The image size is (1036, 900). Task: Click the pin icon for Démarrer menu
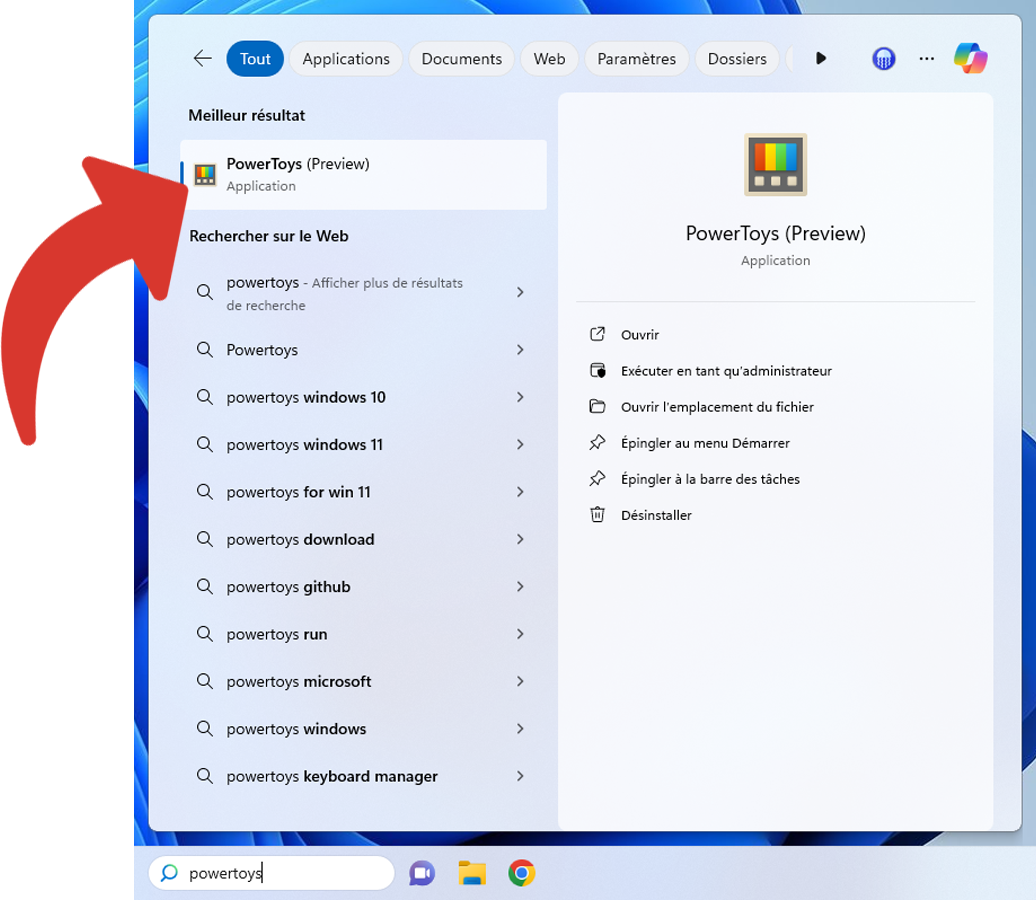coord(597,443)
